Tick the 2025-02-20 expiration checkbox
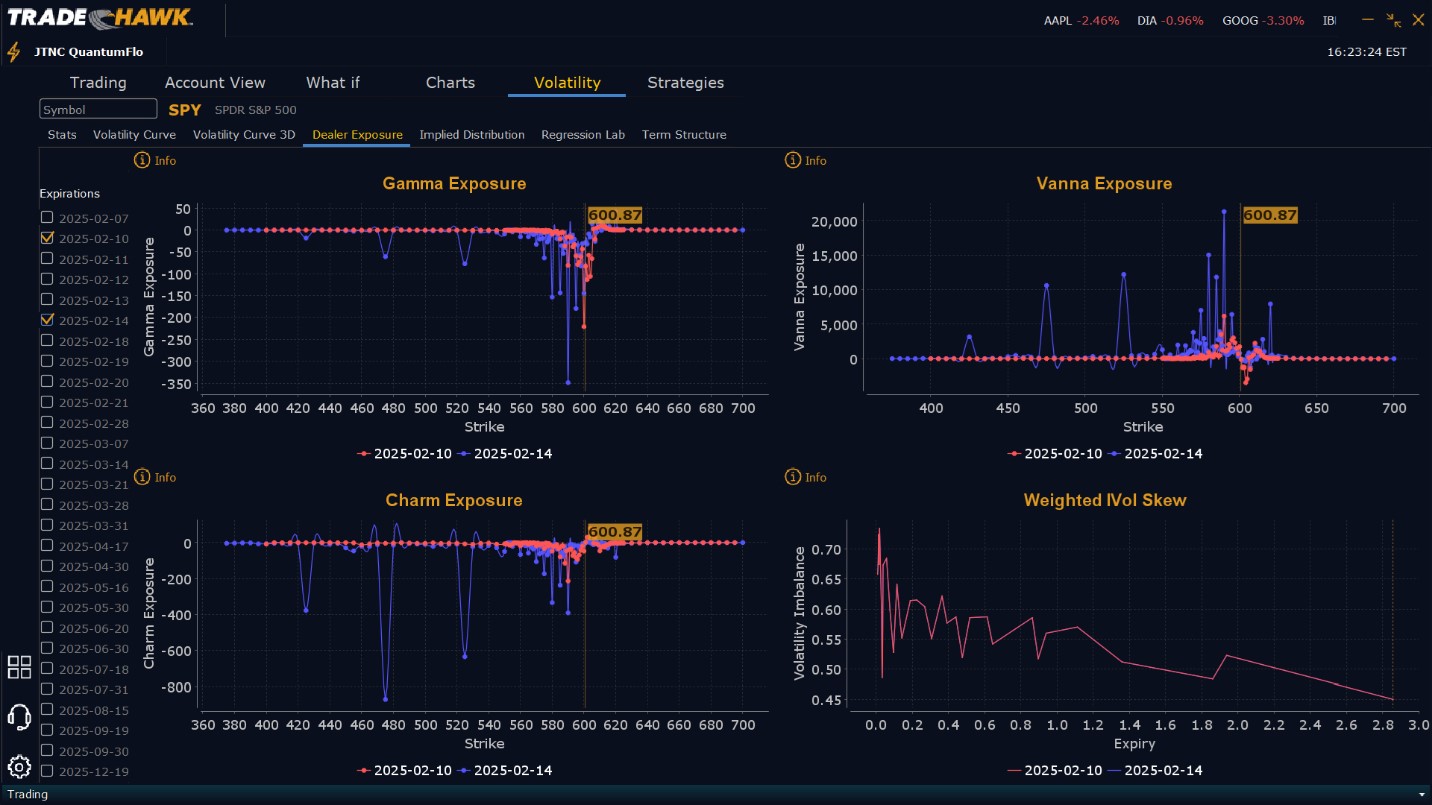The width and height of the screenshot is (1432, 805). 47,381
